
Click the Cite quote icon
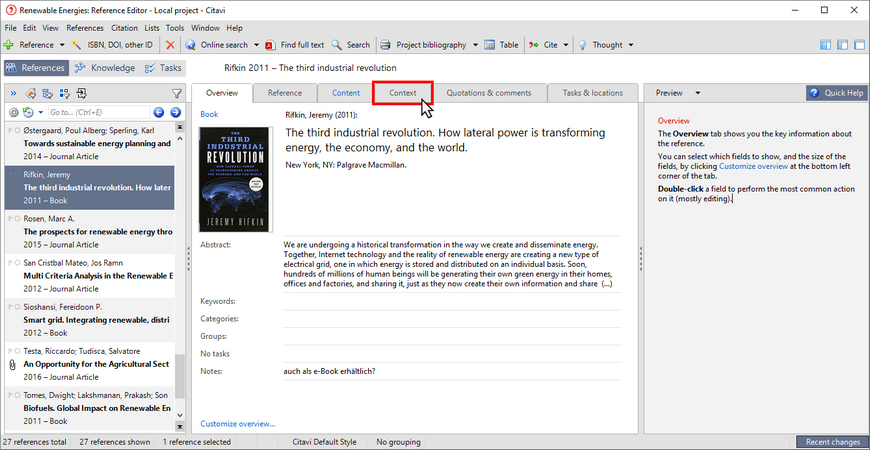click(x=533, y=45)
